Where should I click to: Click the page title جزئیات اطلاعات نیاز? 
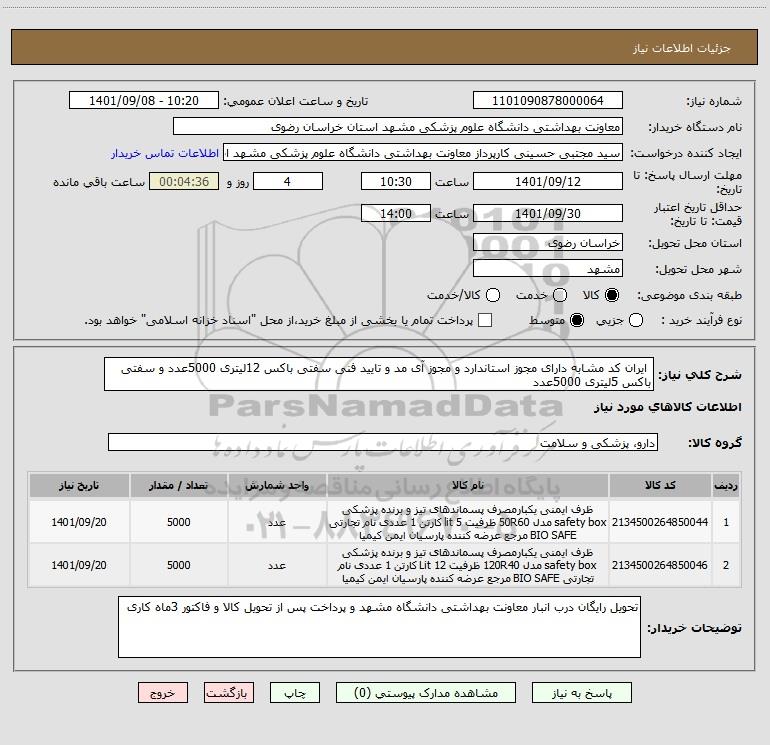(x=682, y=48)
